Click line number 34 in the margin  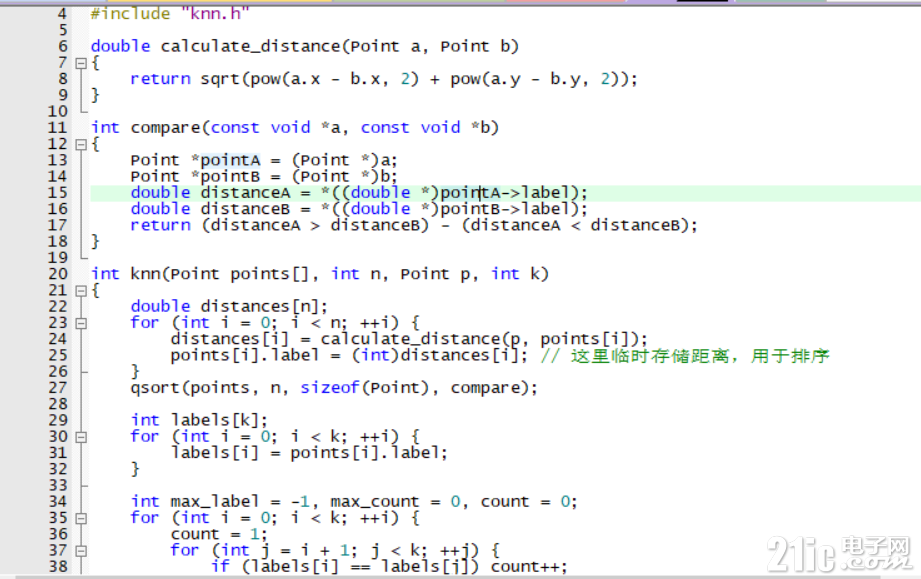[58, 502]
